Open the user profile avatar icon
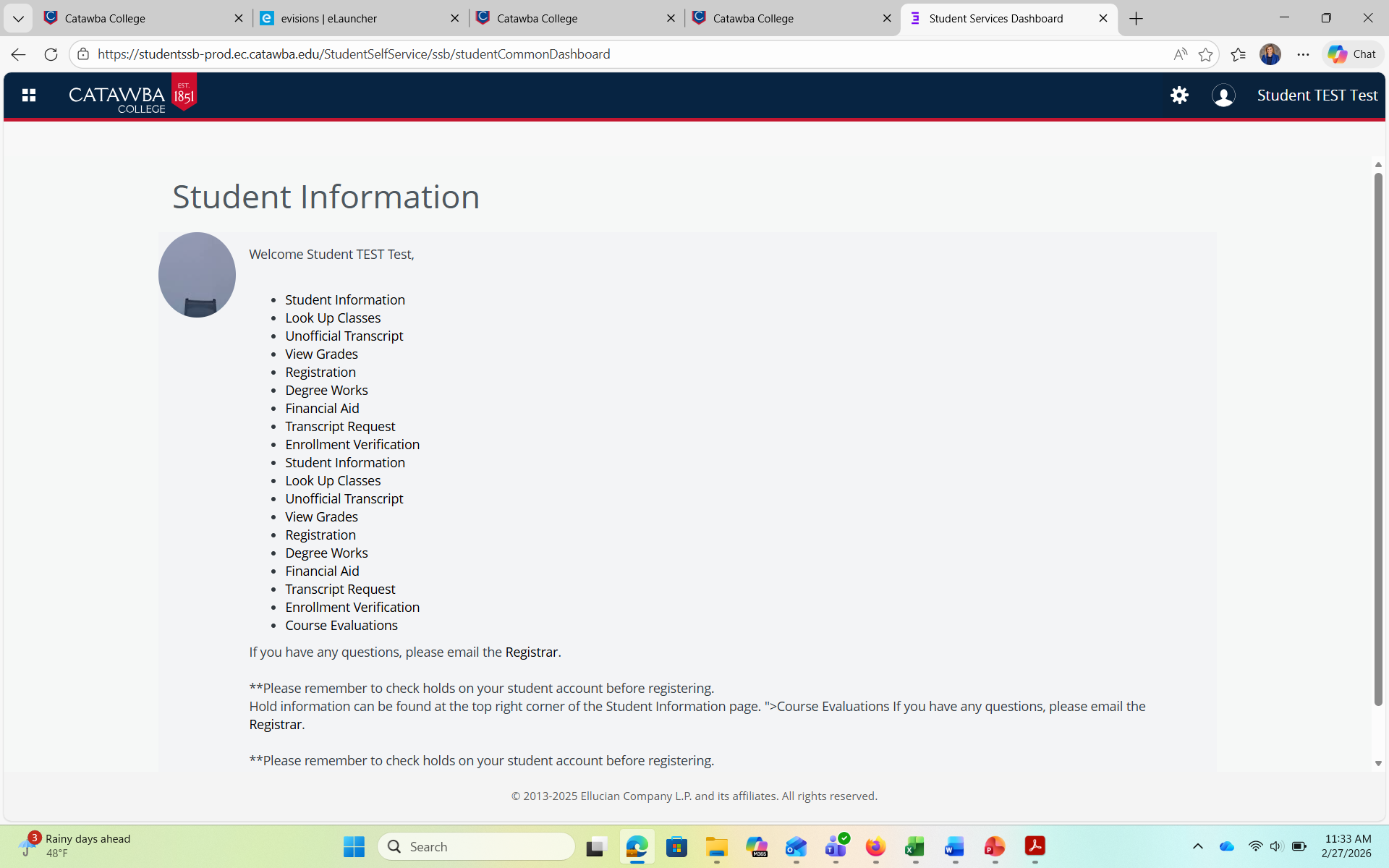The height and width of the screenshot is (868, 1389). pos(1223,95)
